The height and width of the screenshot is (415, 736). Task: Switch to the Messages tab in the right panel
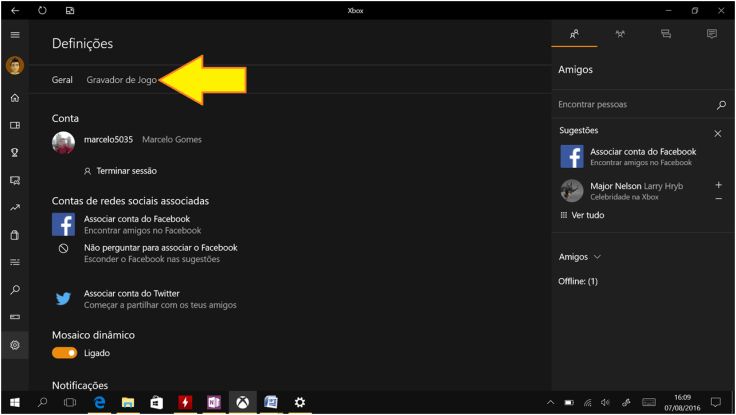pos(712,34)
